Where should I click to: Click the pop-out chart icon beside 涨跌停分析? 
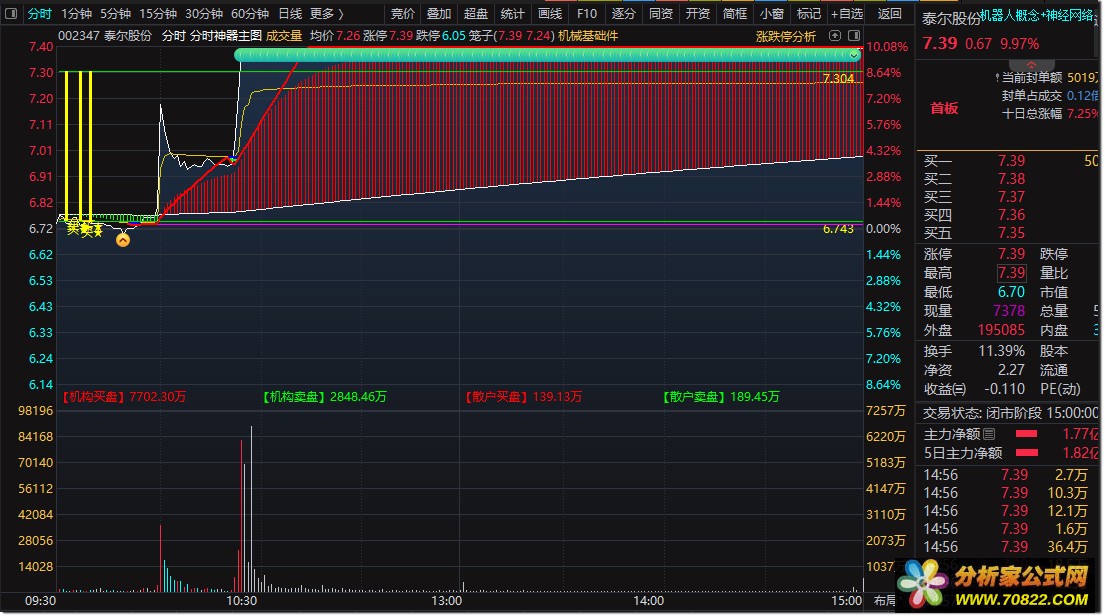pos(835,35)
